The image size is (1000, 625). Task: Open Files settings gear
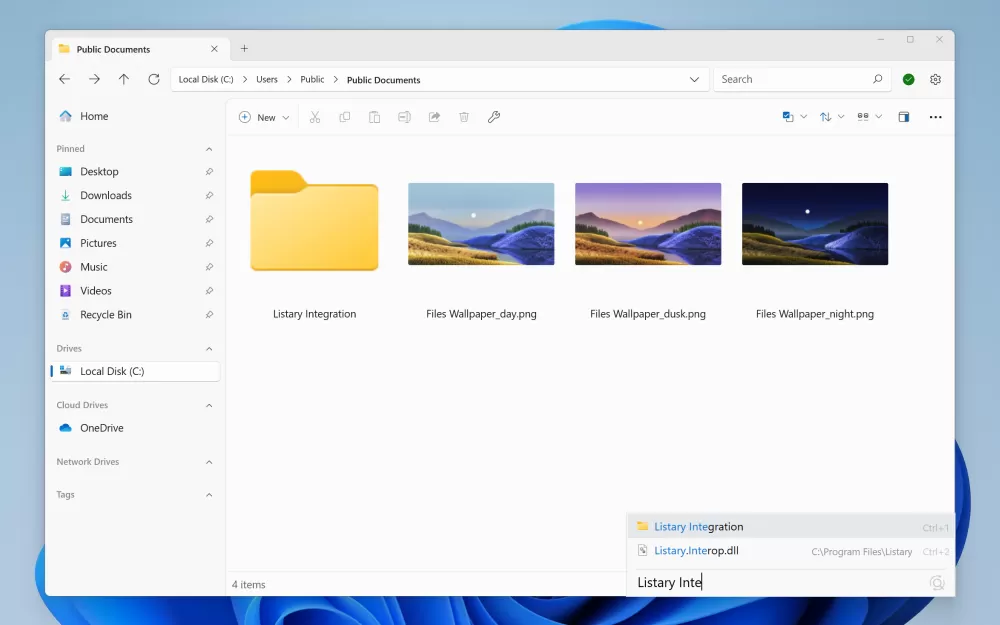(x=935, y=79)
